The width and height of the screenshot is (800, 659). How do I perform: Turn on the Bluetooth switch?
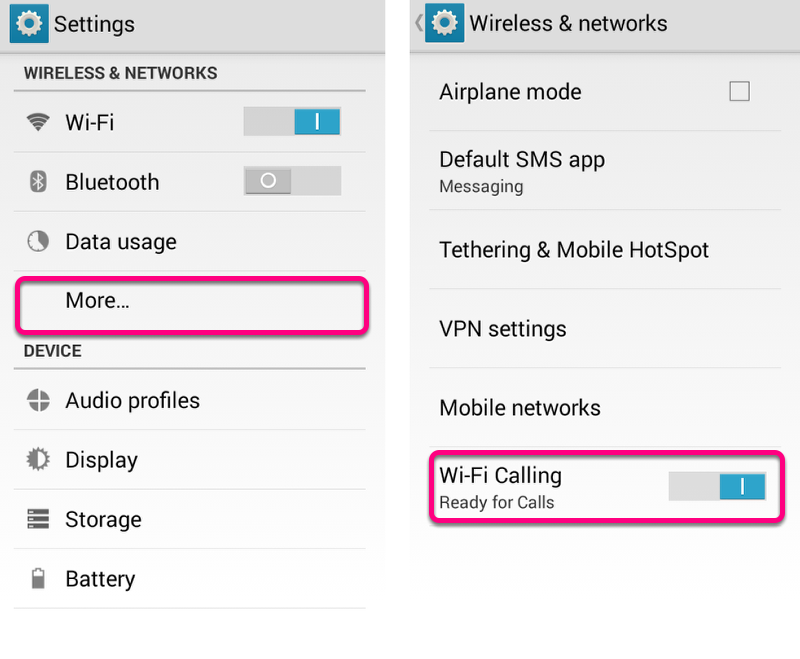(x=292, y=181)
